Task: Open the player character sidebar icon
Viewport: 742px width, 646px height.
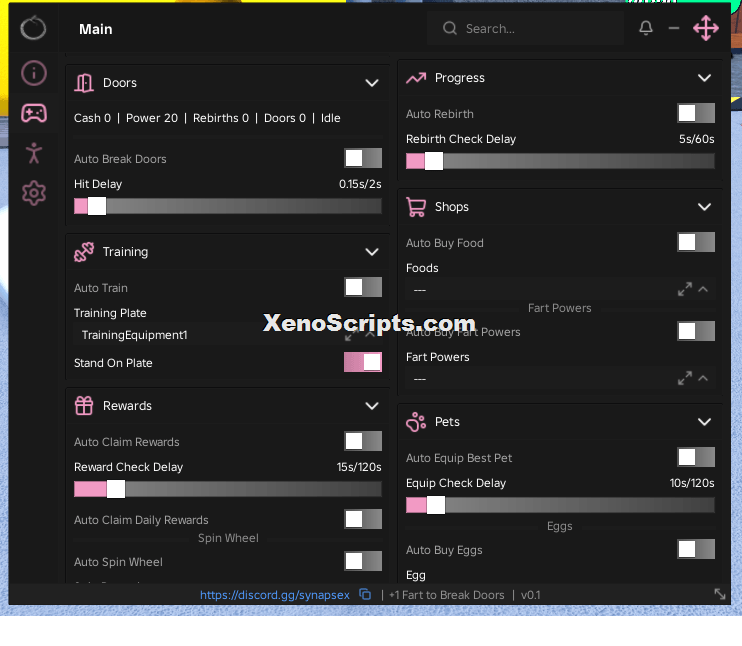Action: click(x=34, y=153)
